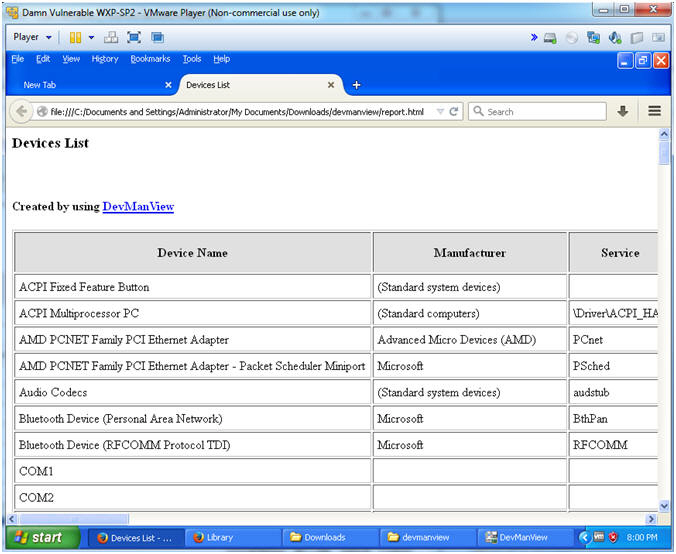
Task: Click the Search input field
Action: tap(538, 112)
